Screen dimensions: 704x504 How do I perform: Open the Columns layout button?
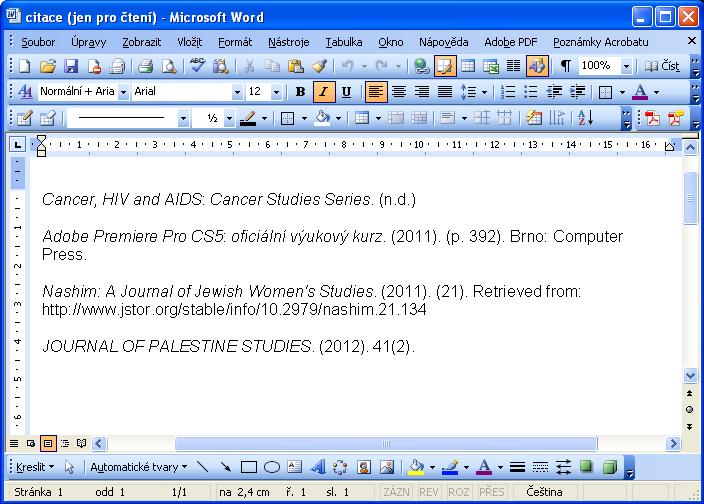coord(514,66)
